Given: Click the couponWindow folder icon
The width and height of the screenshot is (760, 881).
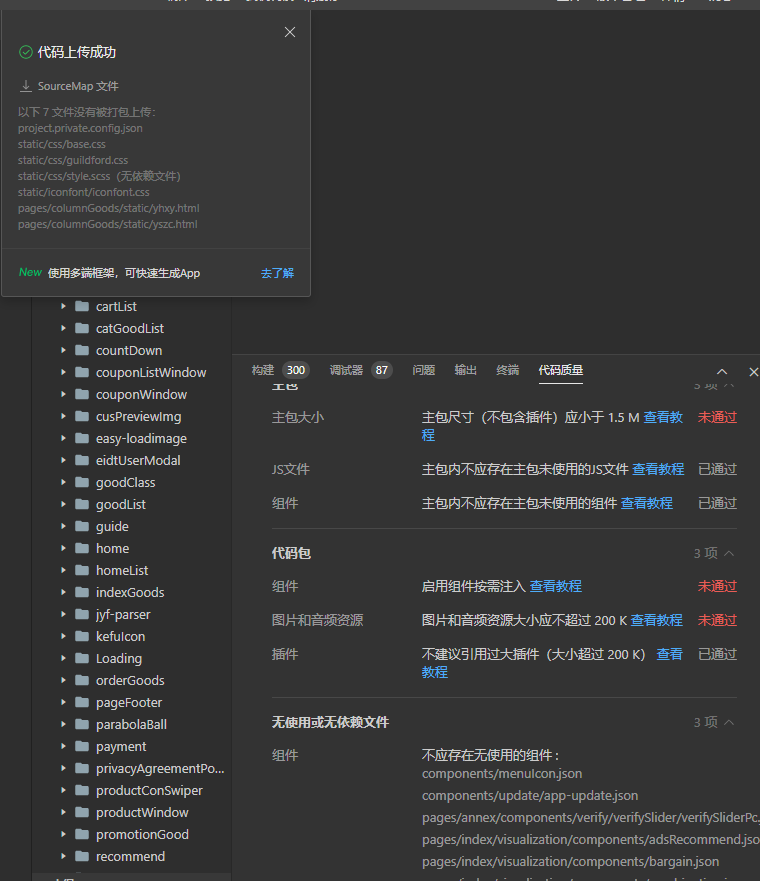Looking at the screenshot, I should 82,394.
